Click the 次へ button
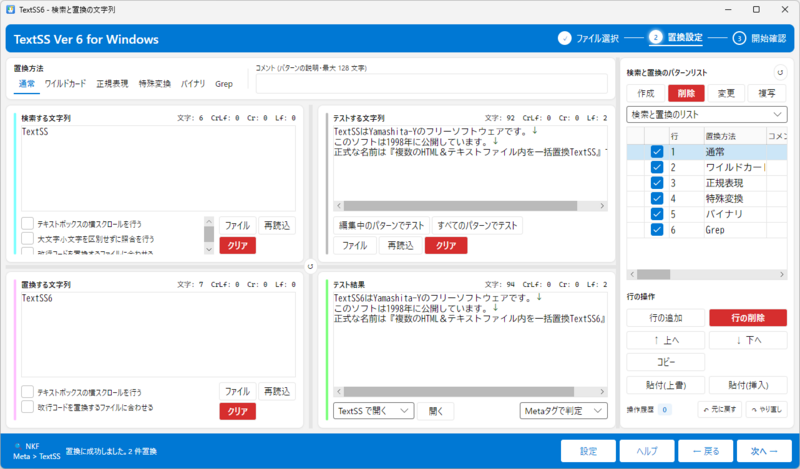 pos(764,451)
